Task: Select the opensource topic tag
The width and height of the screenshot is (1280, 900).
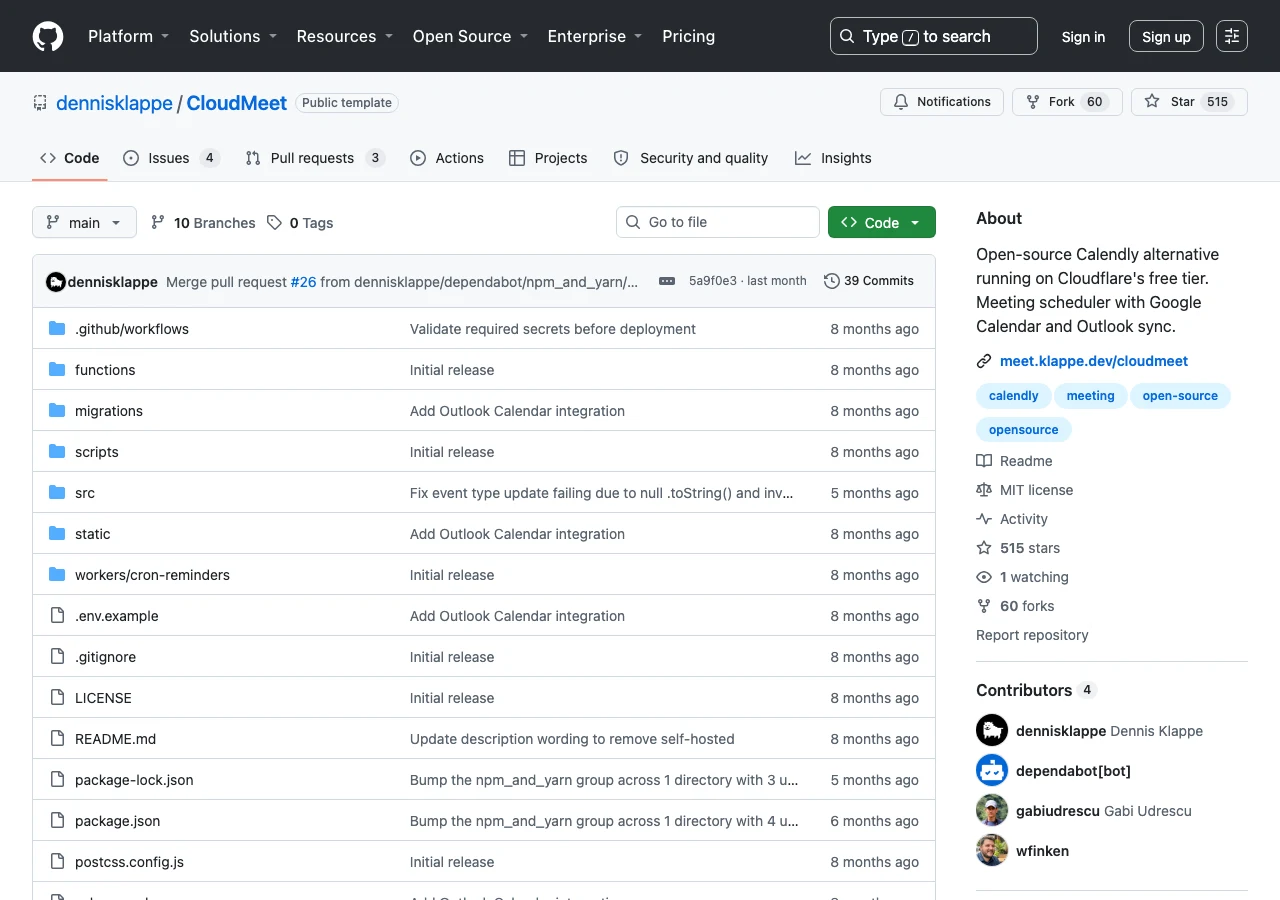Action: [x=1023, y=430]
